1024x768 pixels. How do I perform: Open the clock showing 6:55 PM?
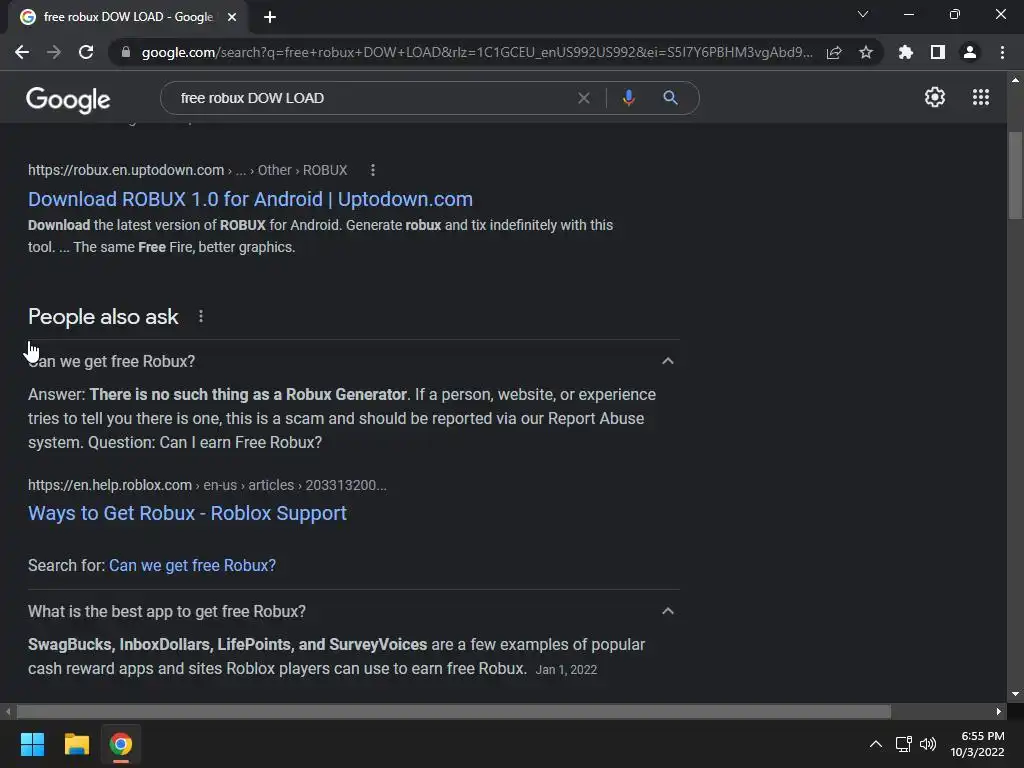click(x=977, y=744)
